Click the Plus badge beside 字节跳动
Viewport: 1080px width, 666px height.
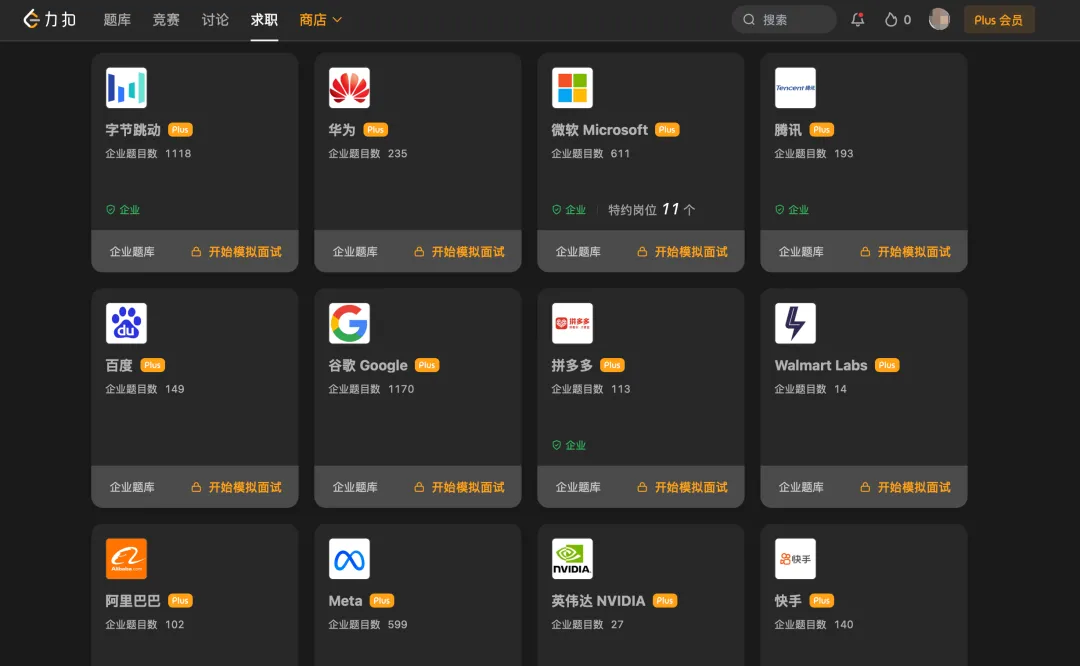point(180,129)
